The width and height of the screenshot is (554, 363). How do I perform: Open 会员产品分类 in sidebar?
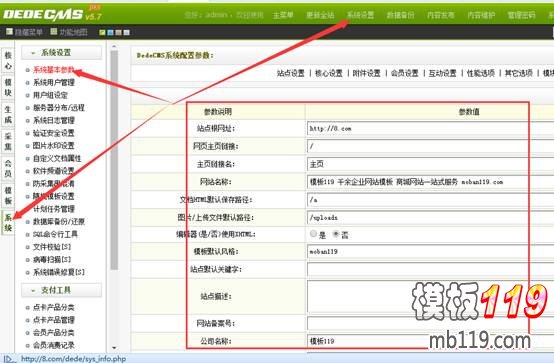coord(54,333)
